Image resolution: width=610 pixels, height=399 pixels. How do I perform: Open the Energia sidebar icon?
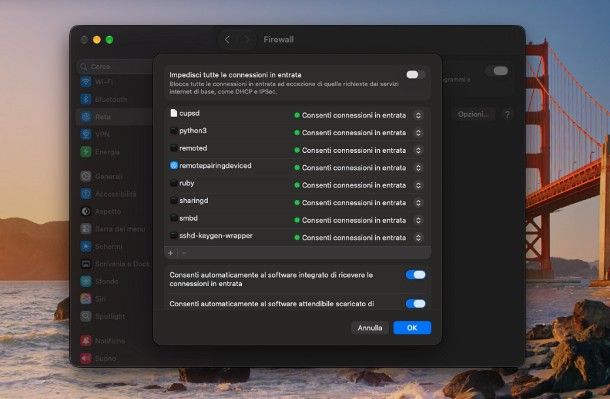point(86,152)
